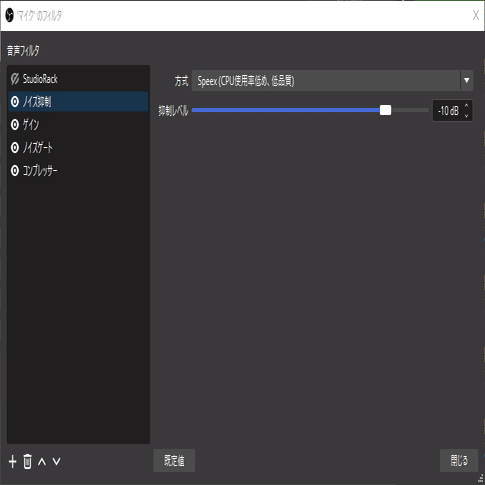Image resolution: width=485 pixels, height=485 pixels.
Task: Click the window resize grip corner
Action: coord(480,479)
